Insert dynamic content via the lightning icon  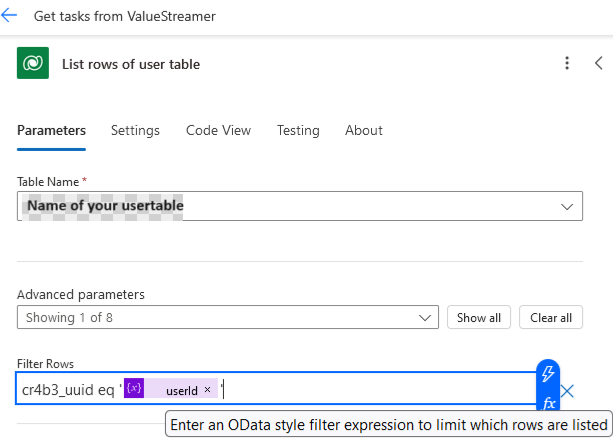pyautogui.click(x=548, y=374)
